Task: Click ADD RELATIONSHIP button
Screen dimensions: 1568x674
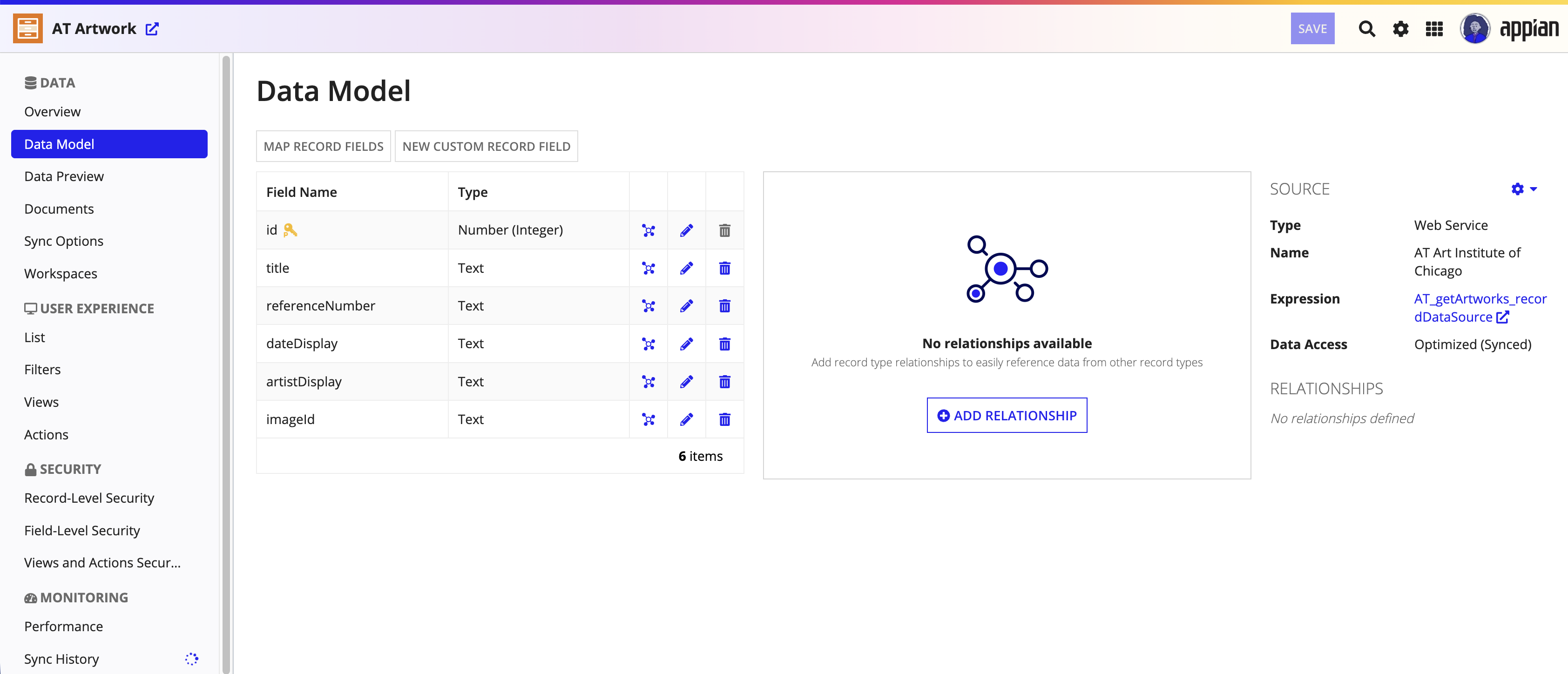Action: tap(1007, 415)
